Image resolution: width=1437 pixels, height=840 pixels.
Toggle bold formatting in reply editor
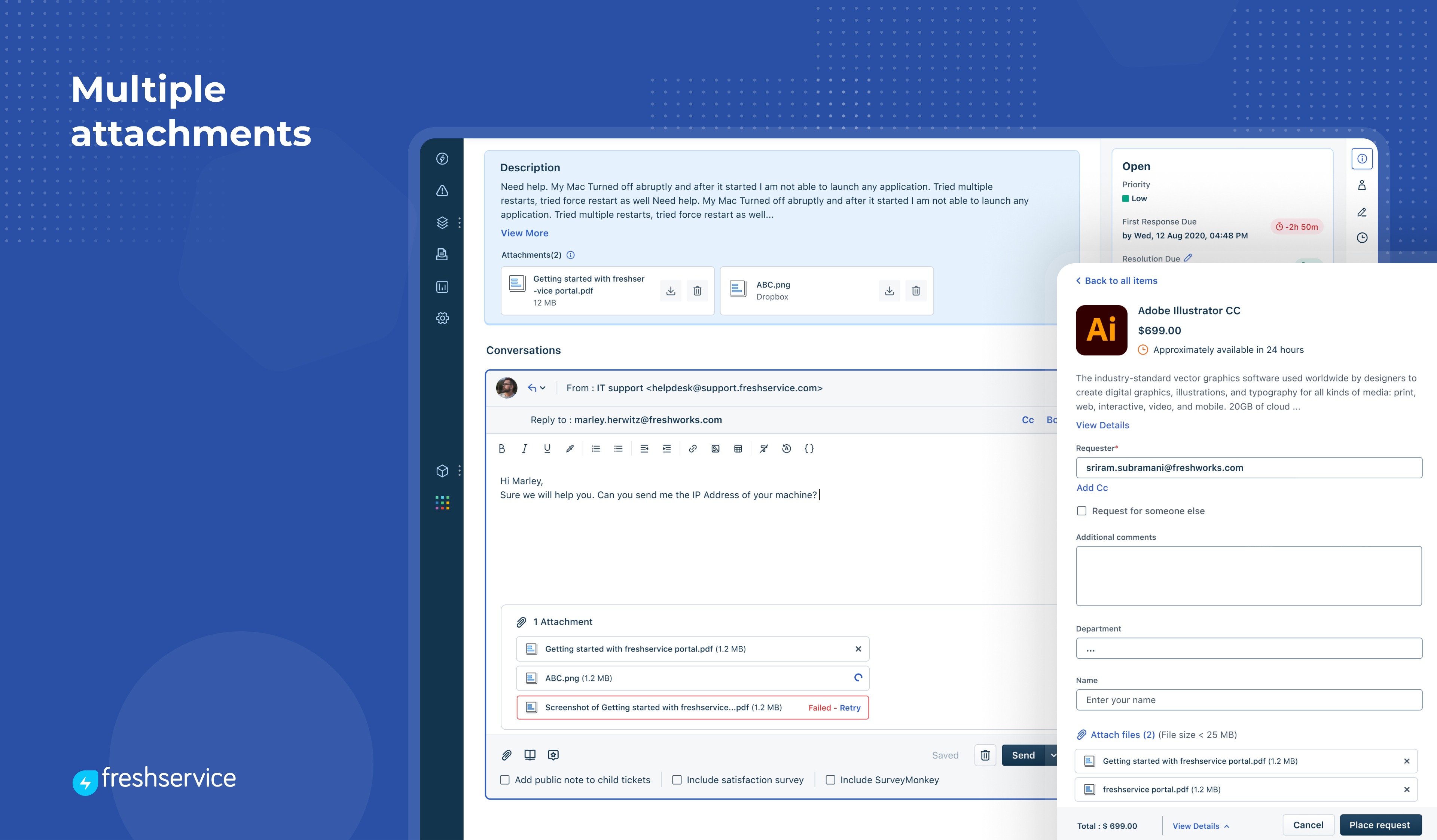(x=501, y=448)
